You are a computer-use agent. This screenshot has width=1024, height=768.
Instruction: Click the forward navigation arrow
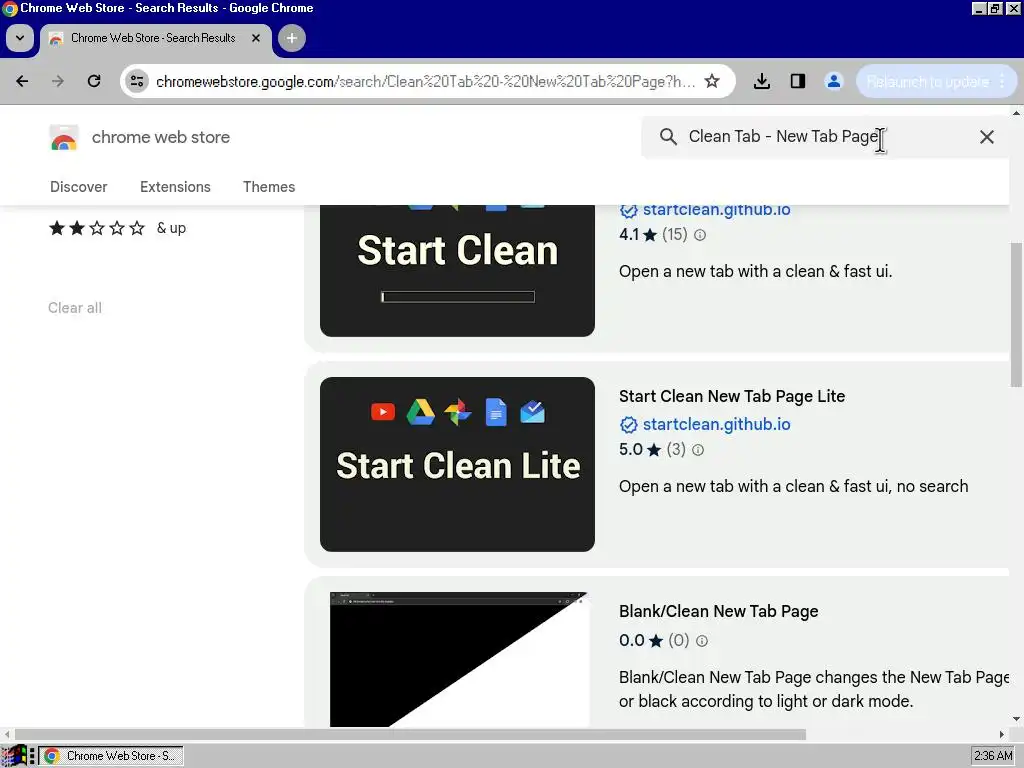click(x=57, y=81)
